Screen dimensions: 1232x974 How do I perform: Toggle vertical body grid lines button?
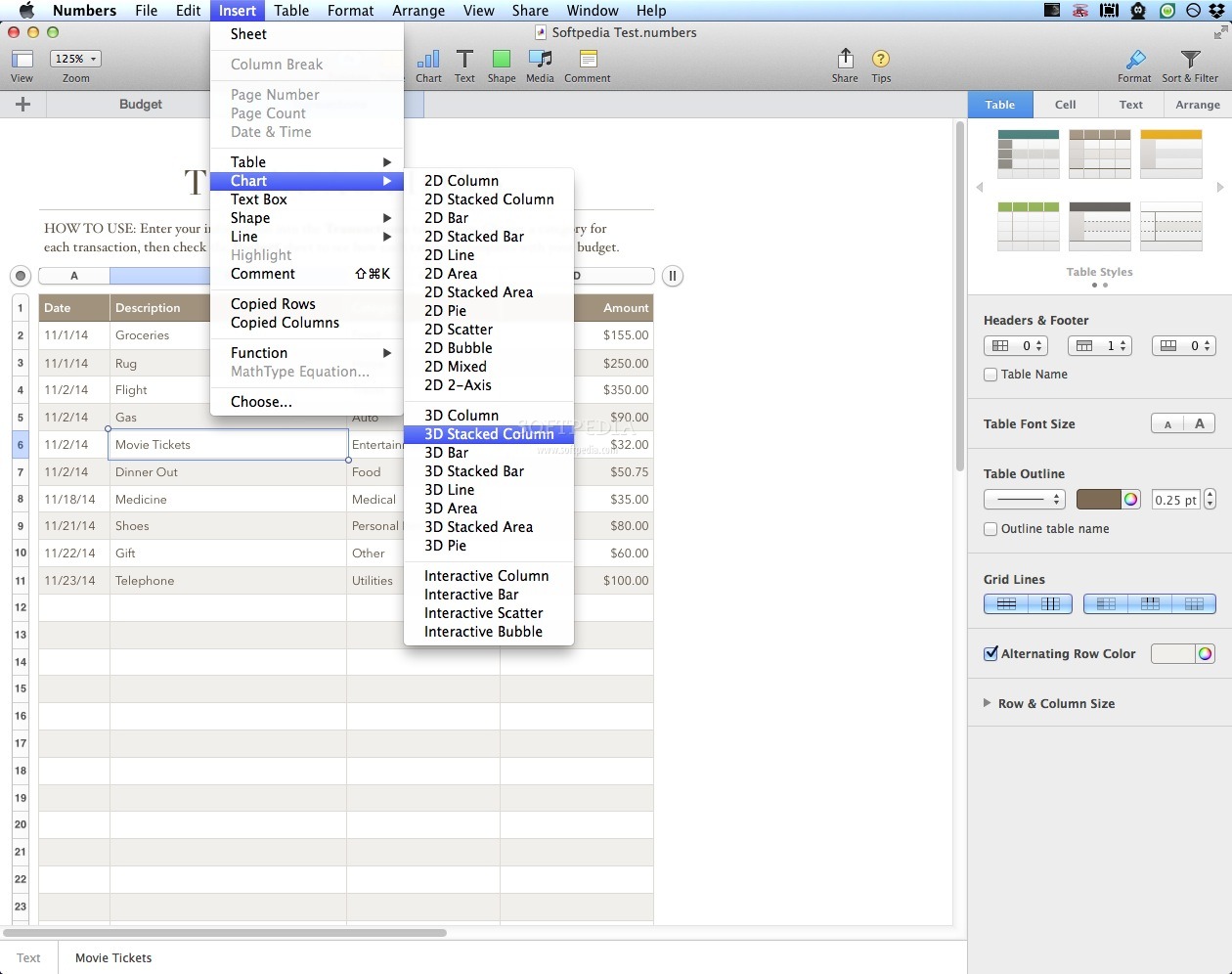[1050, 604]
